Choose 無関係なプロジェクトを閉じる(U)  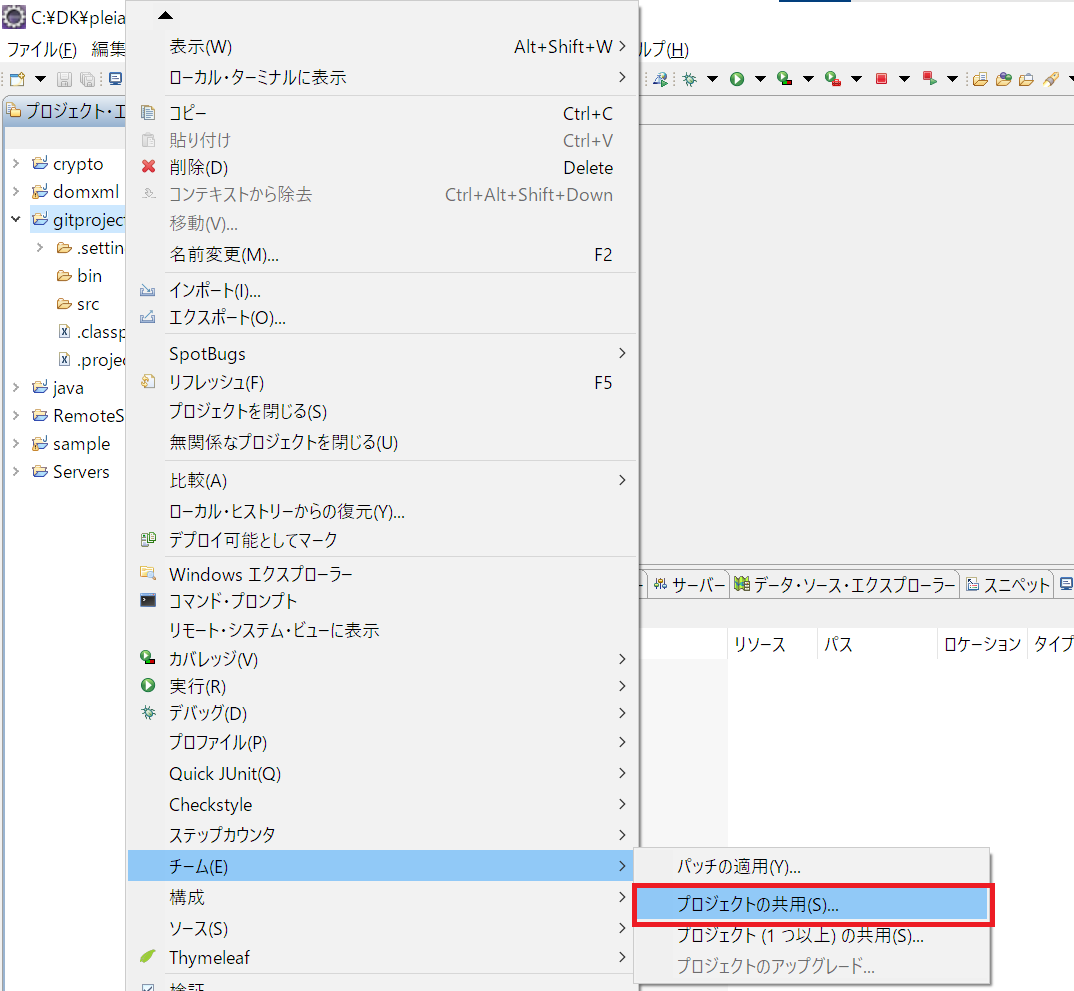point(383,442)
